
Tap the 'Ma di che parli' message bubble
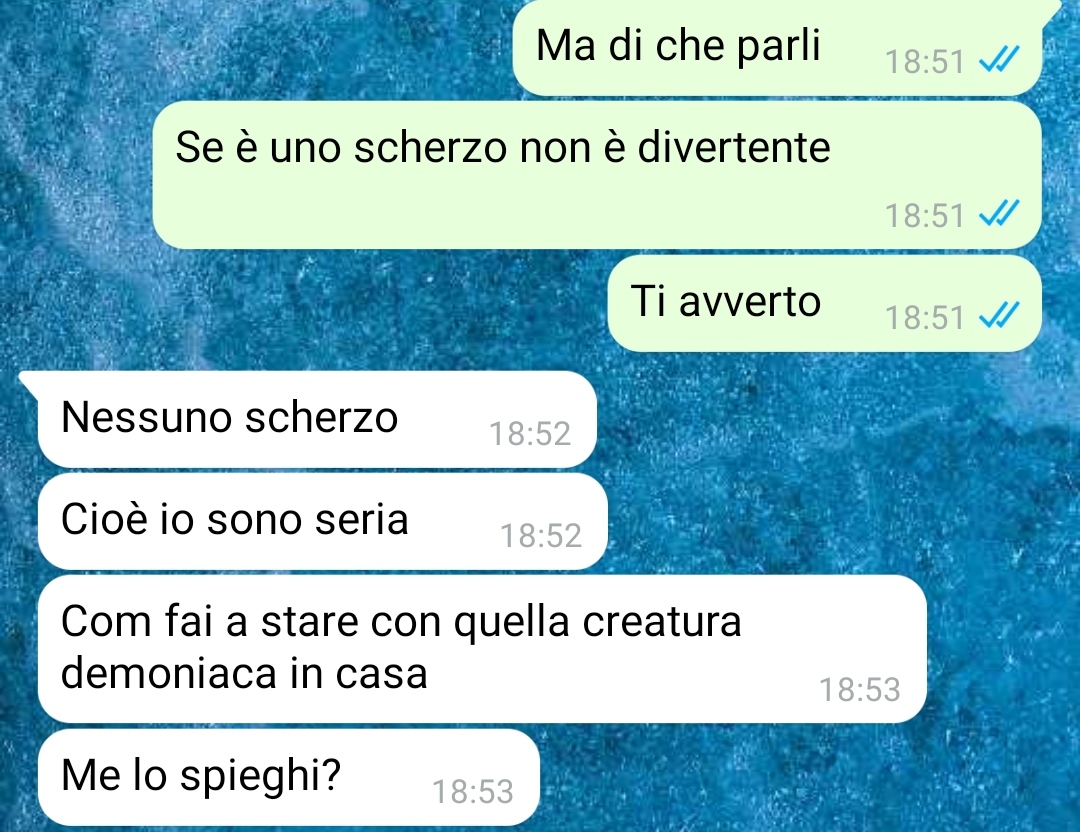coord(777,47)
